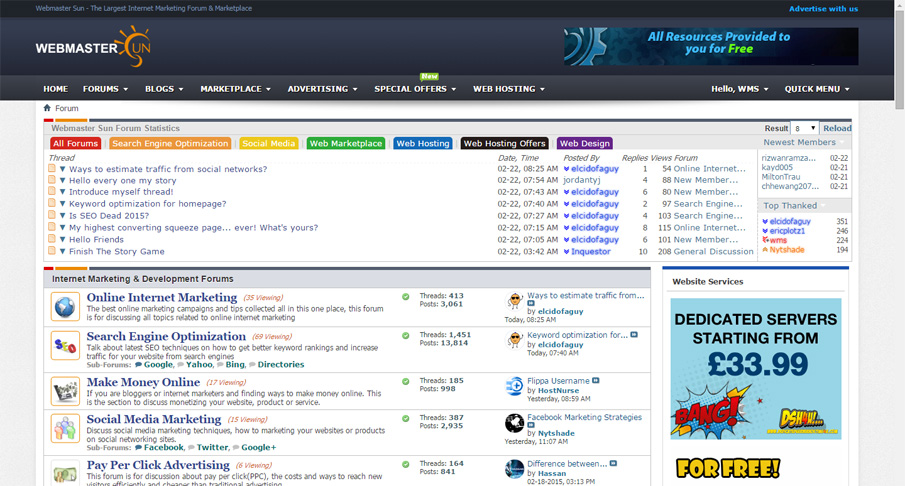The width and height of the screenshot is (905, 486).
Task: Click the Reload link in statistics
Action: [837, 128]
